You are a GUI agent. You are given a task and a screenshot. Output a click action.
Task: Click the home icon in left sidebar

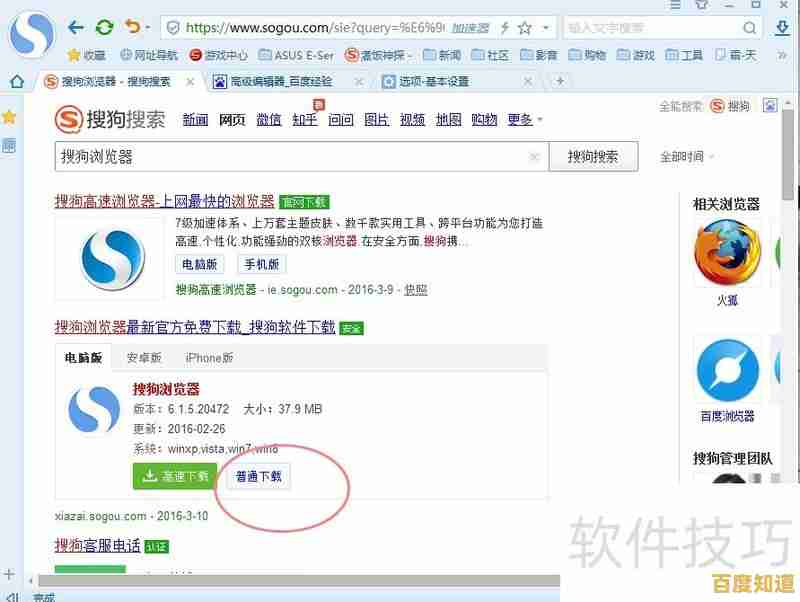coord(14,82)
